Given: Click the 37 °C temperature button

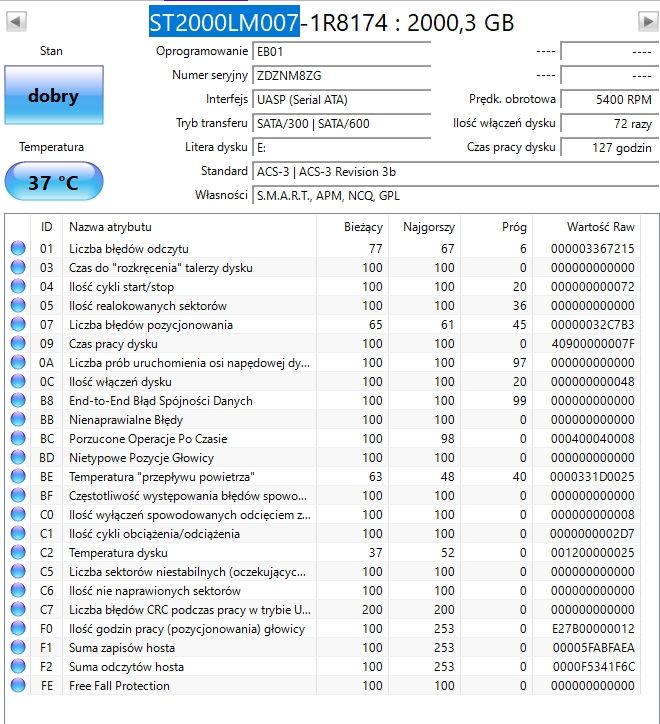Looking at the screenshot, I should (54, 181).
